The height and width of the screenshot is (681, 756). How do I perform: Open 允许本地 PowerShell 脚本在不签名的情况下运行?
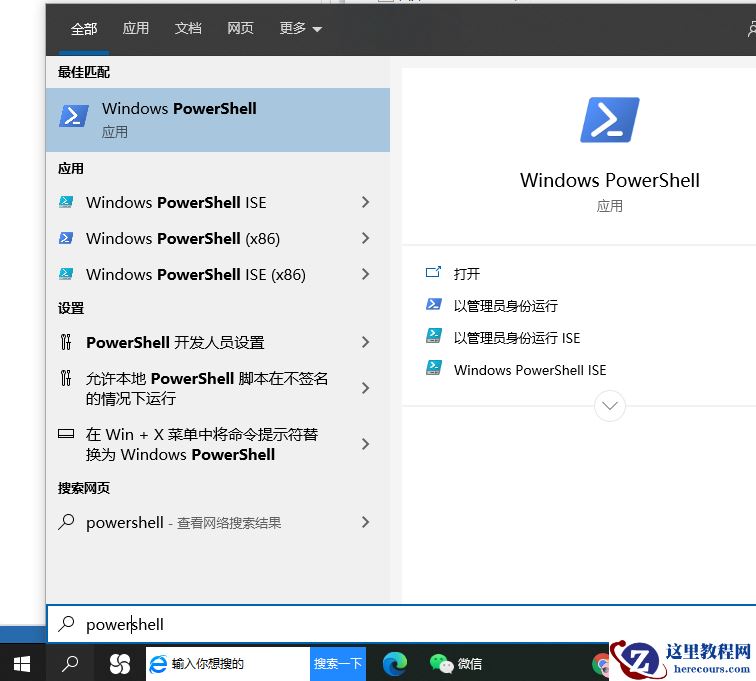point(218,388)
